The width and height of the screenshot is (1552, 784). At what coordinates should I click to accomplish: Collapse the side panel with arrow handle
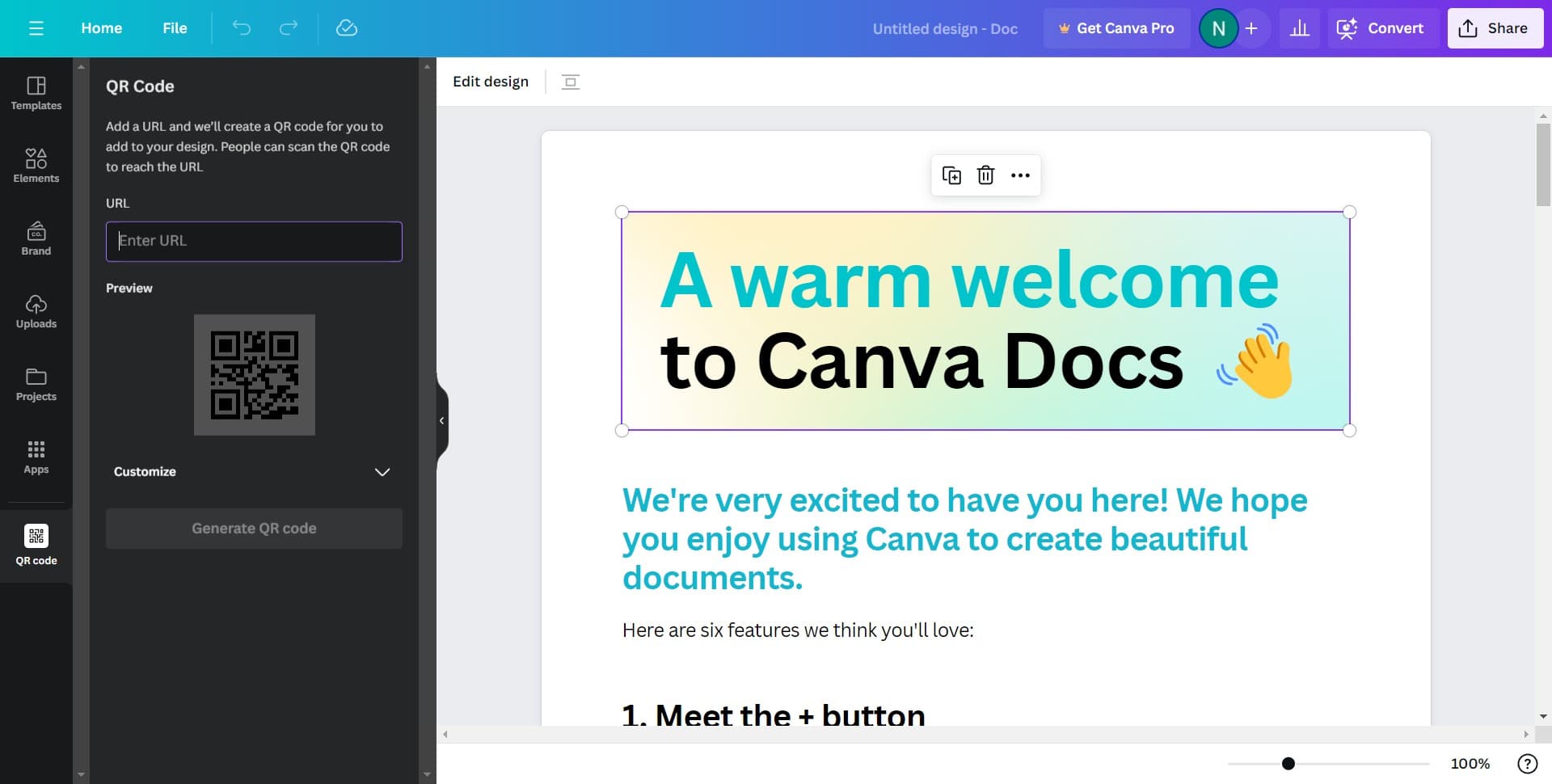click(x=441, y=420)
